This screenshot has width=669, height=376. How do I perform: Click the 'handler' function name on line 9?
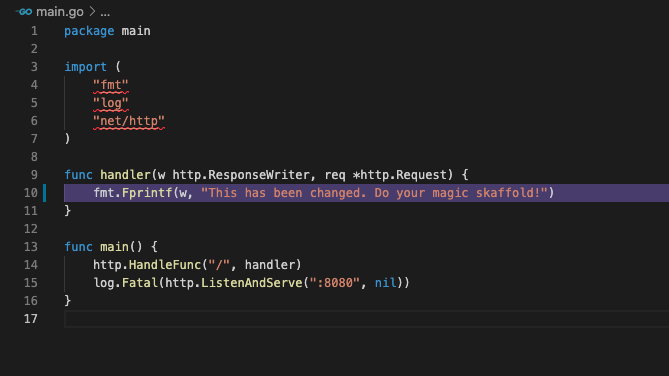(x=125, y=175)
